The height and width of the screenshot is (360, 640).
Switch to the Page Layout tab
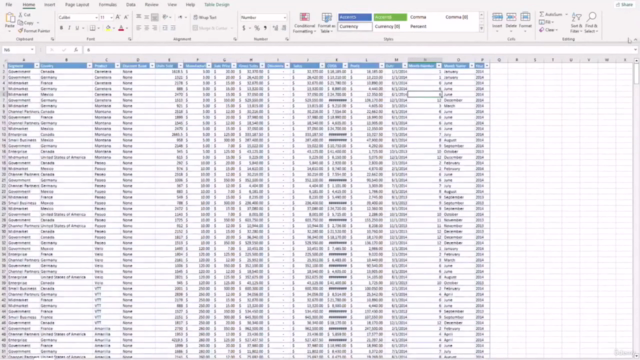[x=77, y=4]
